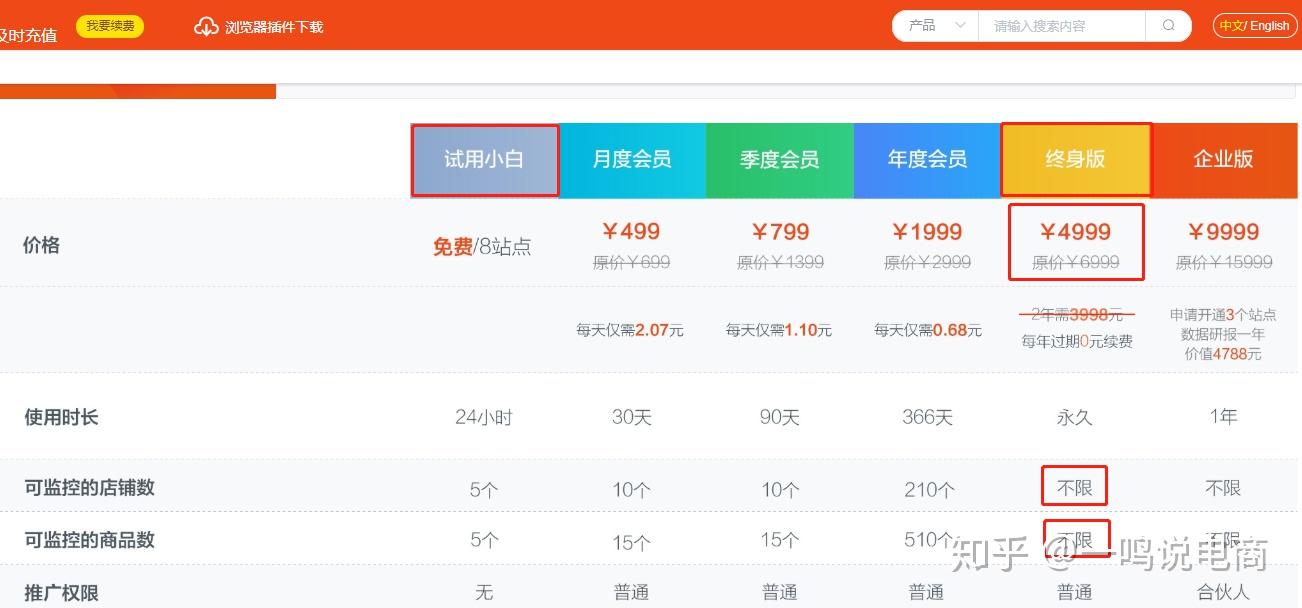The height and width of the screenshot is (608, 1302).
Task: Click the 每天仅需1.10元 note
Action: coord(779,330)
